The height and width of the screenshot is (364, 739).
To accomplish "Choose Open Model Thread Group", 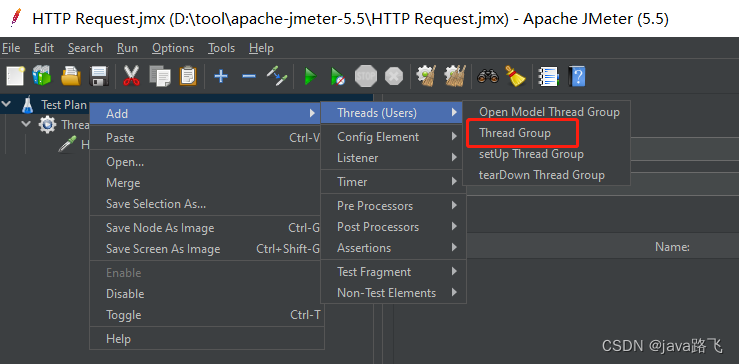I will coord(546,112).
